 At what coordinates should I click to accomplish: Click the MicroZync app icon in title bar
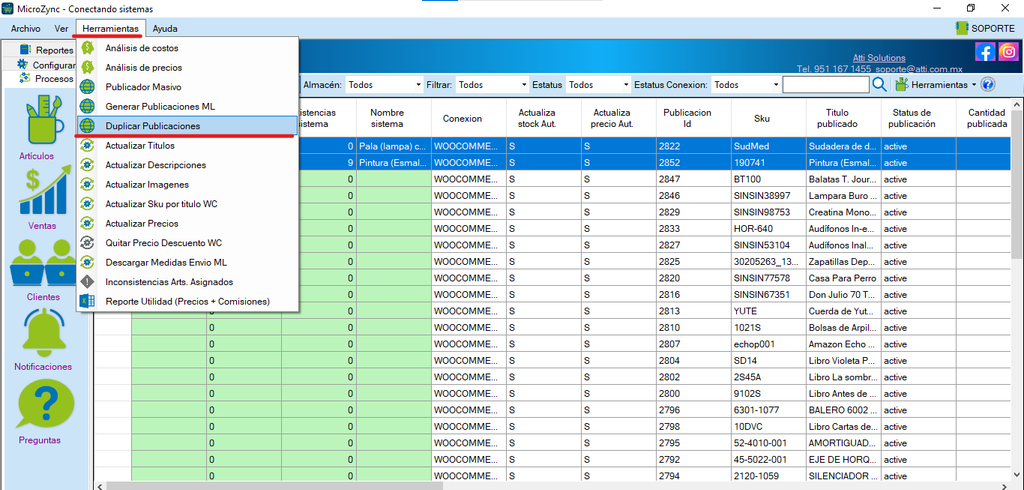[8, 8]
